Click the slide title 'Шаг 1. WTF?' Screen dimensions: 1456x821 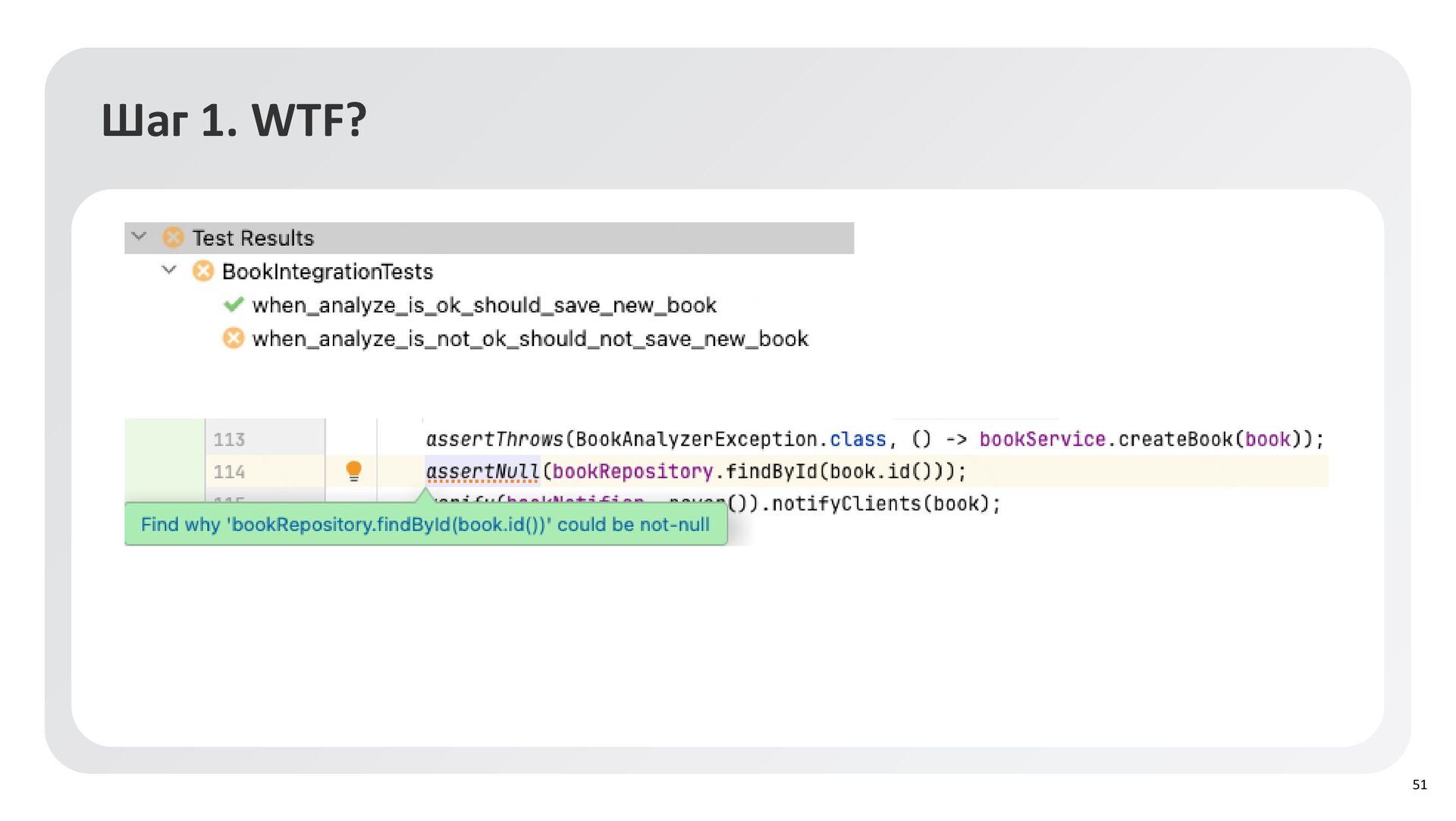(x=234, y=120)
